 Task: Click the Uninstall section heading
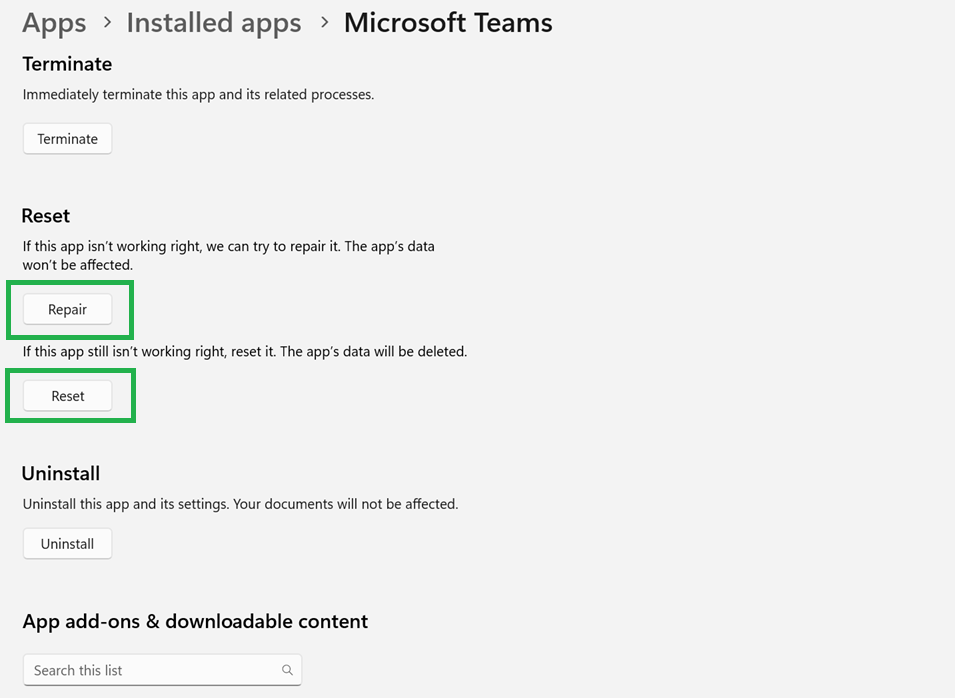click(61, 474)
